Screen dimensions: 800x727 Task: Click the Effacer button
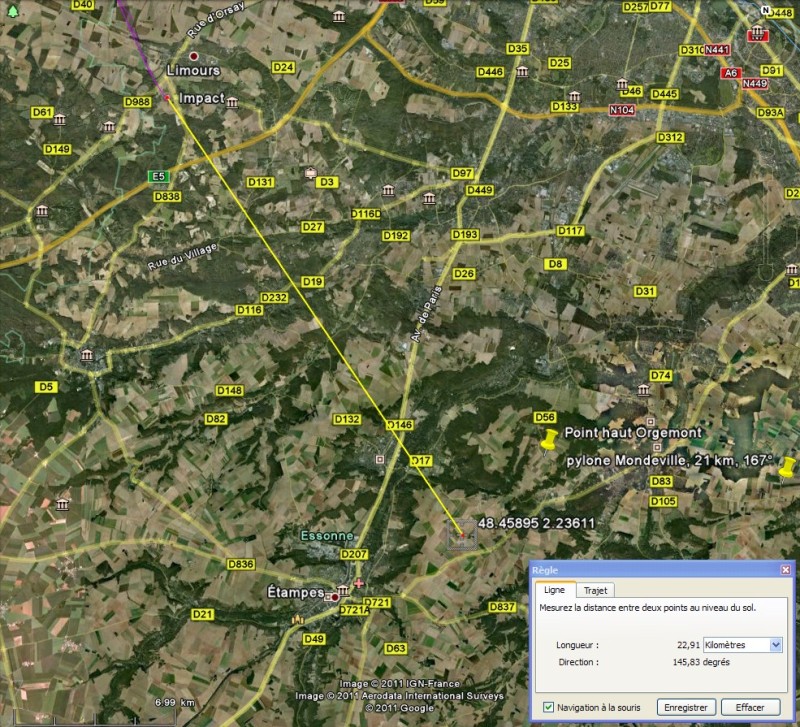point(750,708)
